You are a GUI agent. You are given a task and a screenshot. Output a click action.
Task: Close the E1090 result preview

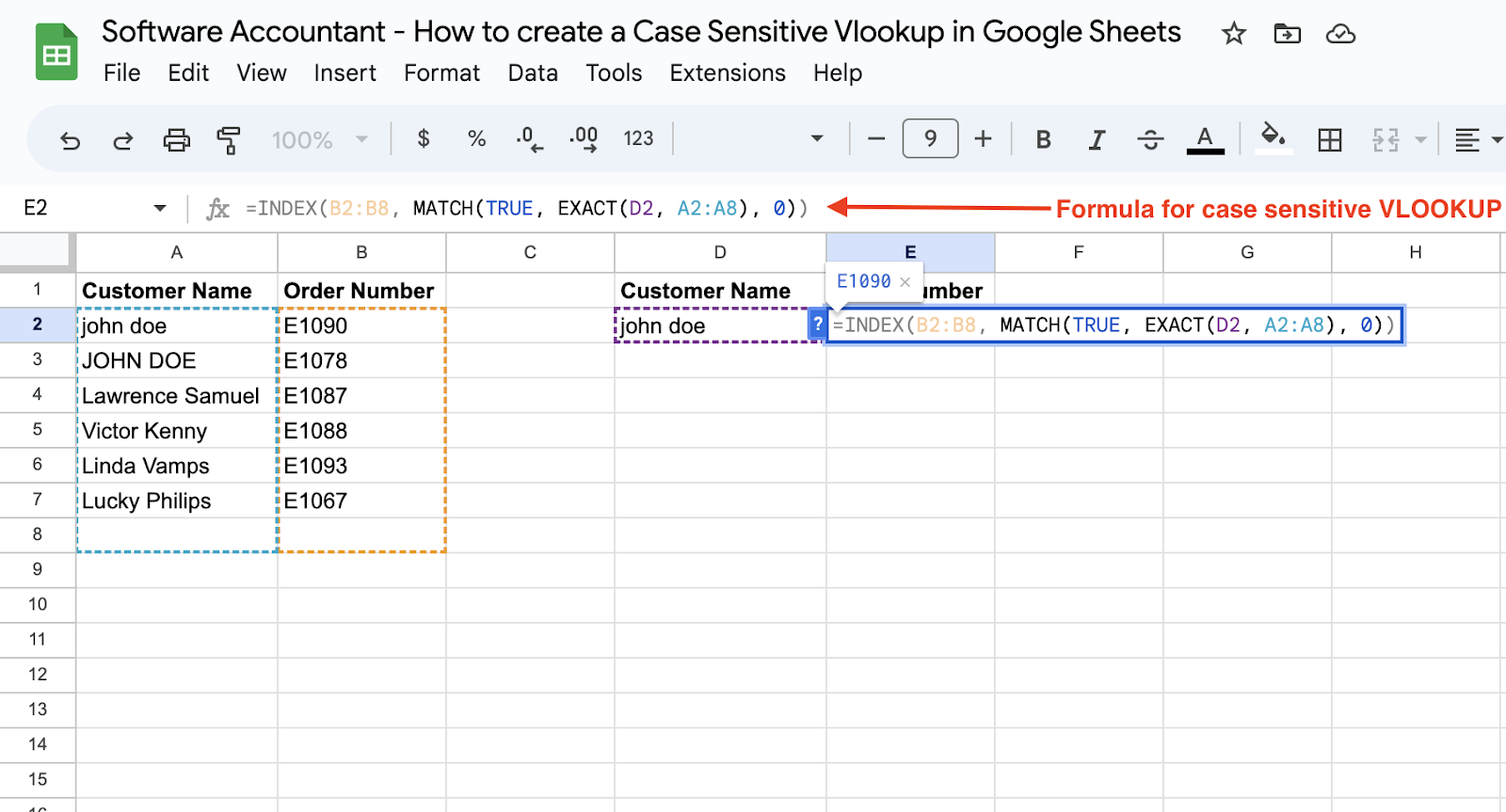[x=905, y=281]
